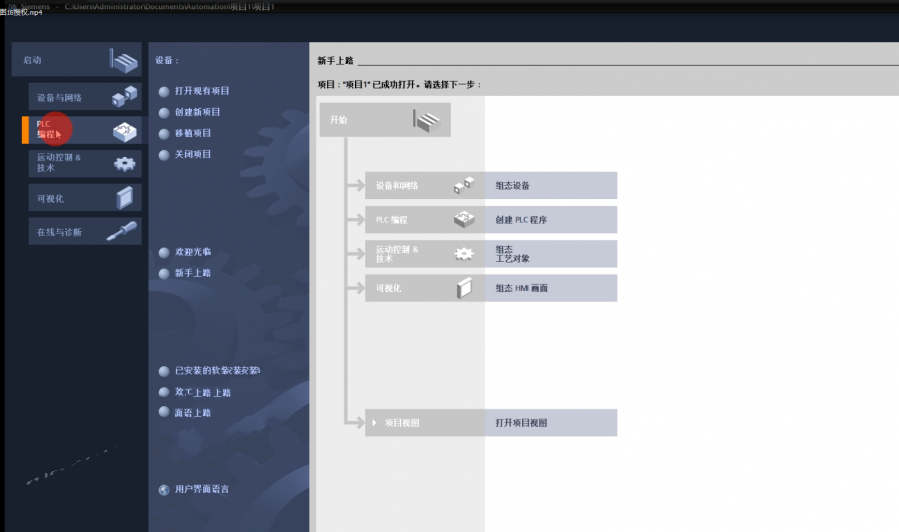Click the 项目视图 label
899x532 pixels.
point(402,423)
